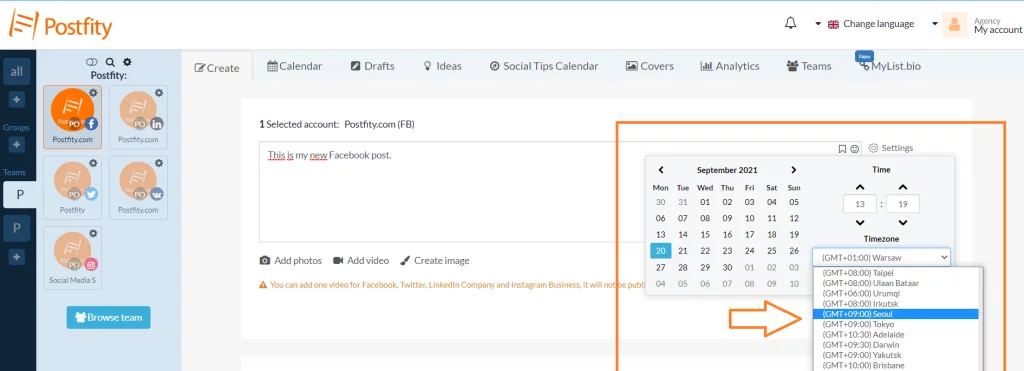This screenshot has width=1024, height=371.
Task: Open gear settings on Instagram account card
Action: point(93,233)
